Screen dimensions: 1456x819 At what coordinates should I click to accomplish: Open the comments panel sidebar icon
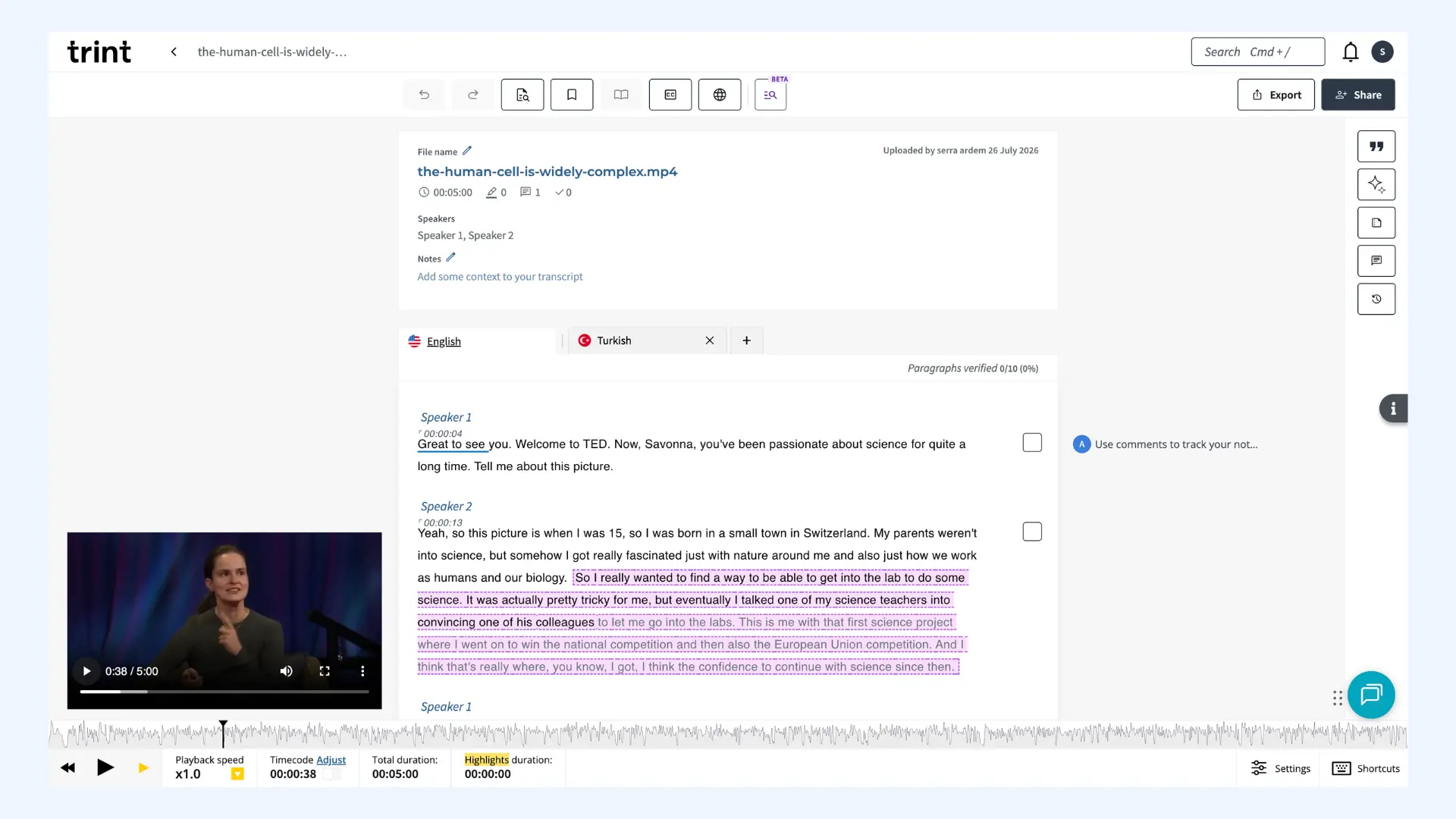1376,261
